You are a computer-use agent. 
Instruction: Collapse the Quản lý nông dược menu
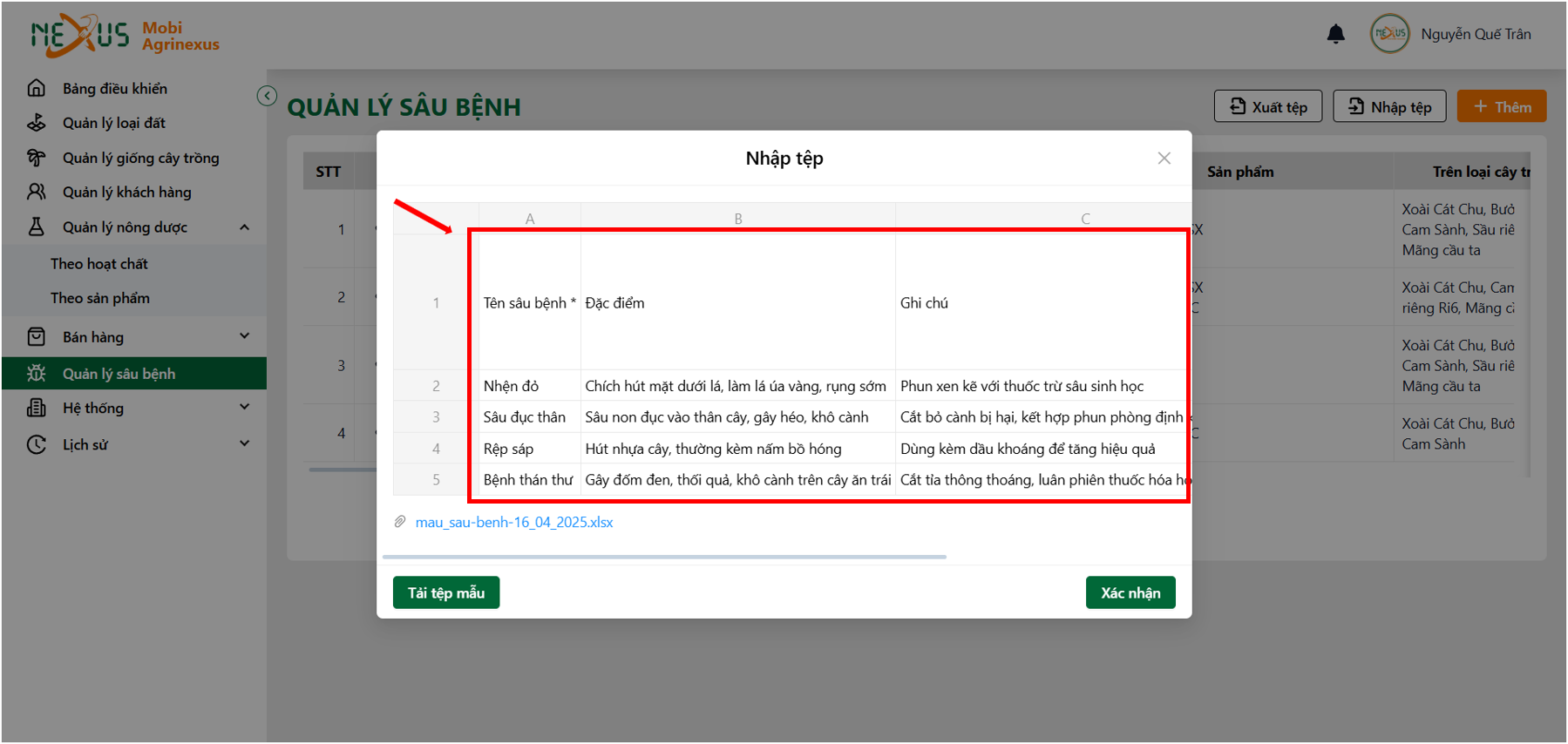pos(244,227)
